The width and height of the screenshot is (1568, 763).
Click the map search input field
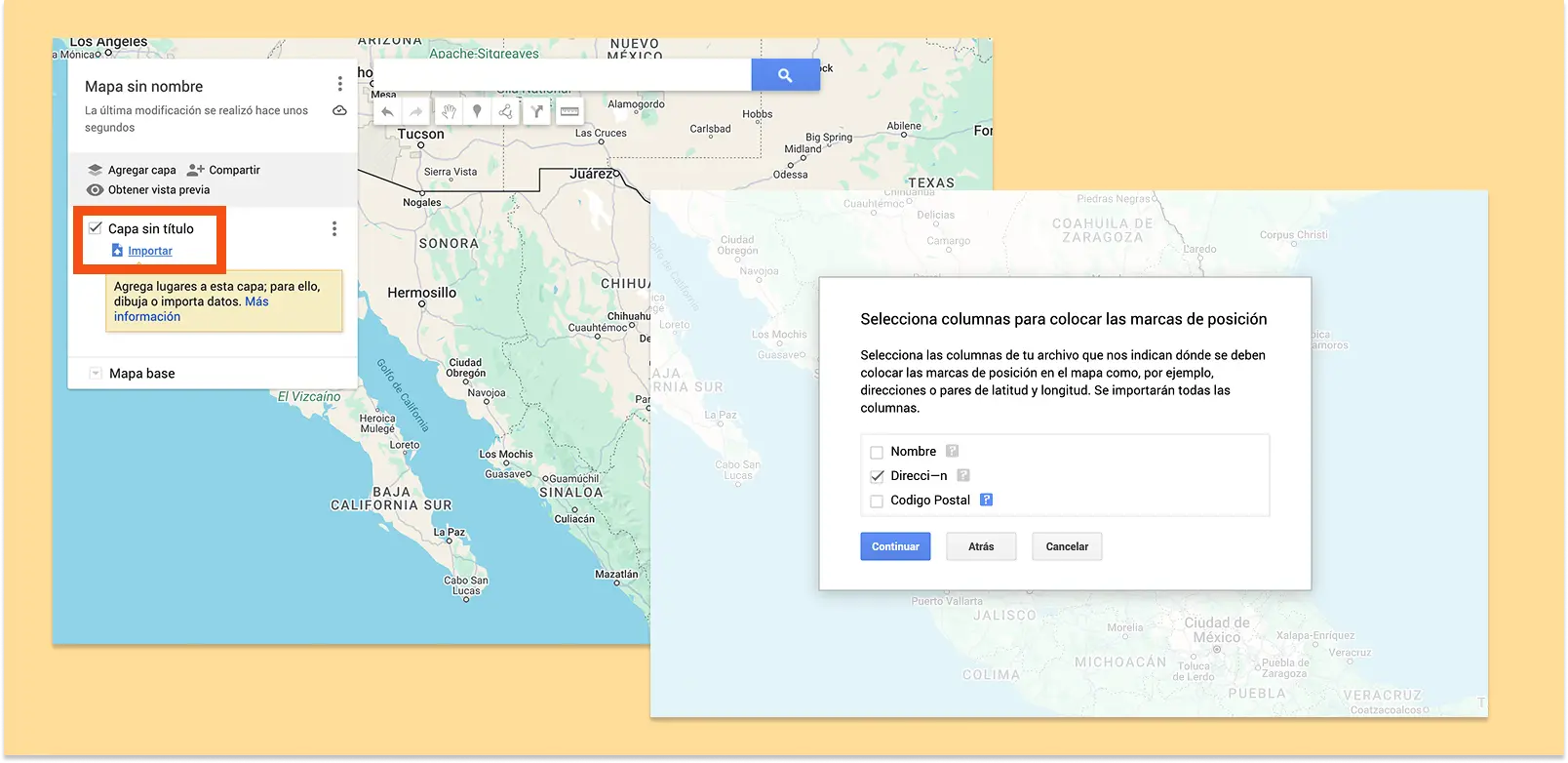point(563,75)
